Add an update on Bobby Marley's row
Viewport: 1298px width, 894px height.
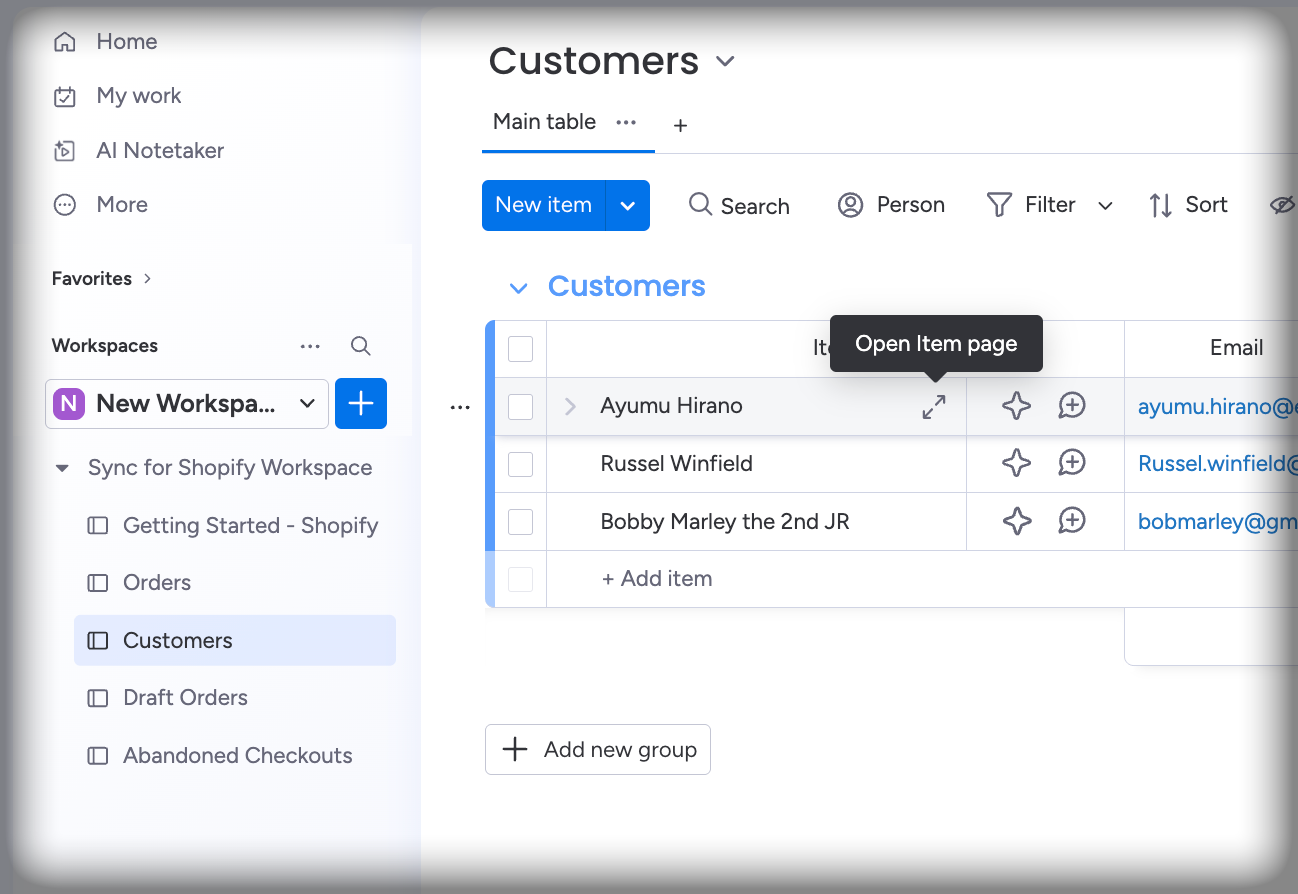tap(1071, 520)
